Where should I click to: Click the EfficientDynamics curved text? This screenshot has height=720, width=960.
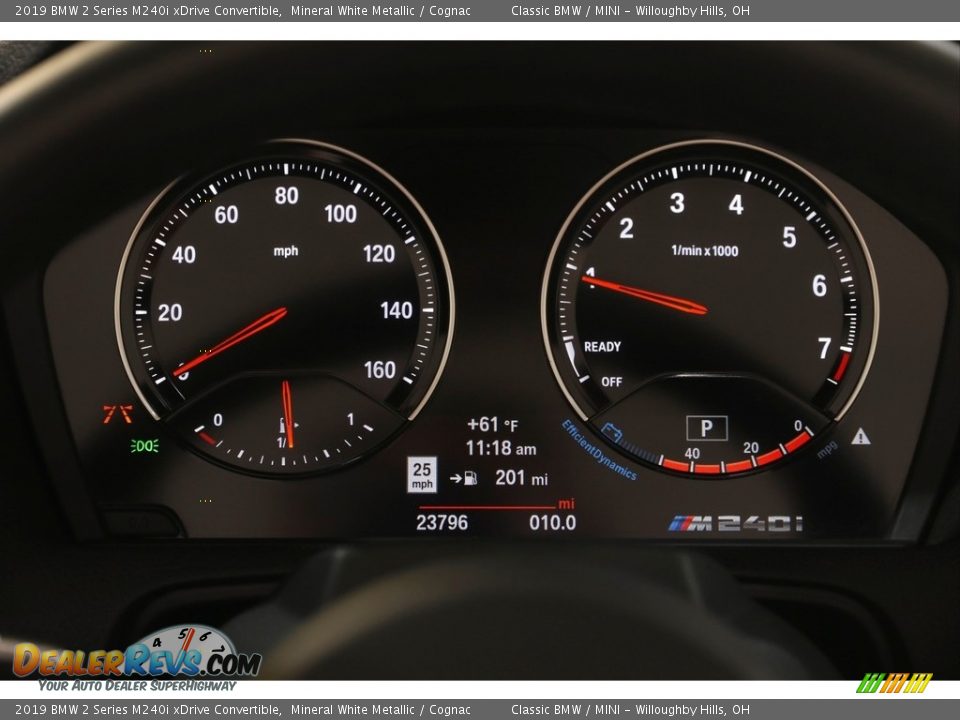[x=598, y=451]
